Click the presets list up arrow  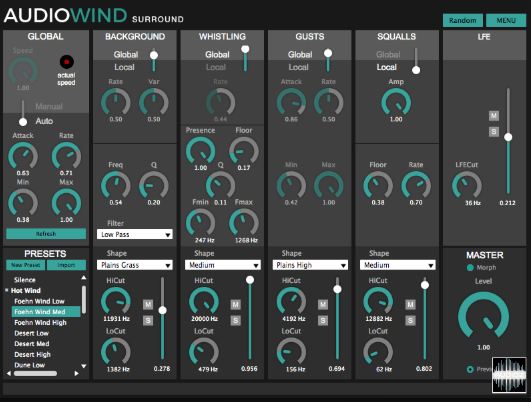84,278
